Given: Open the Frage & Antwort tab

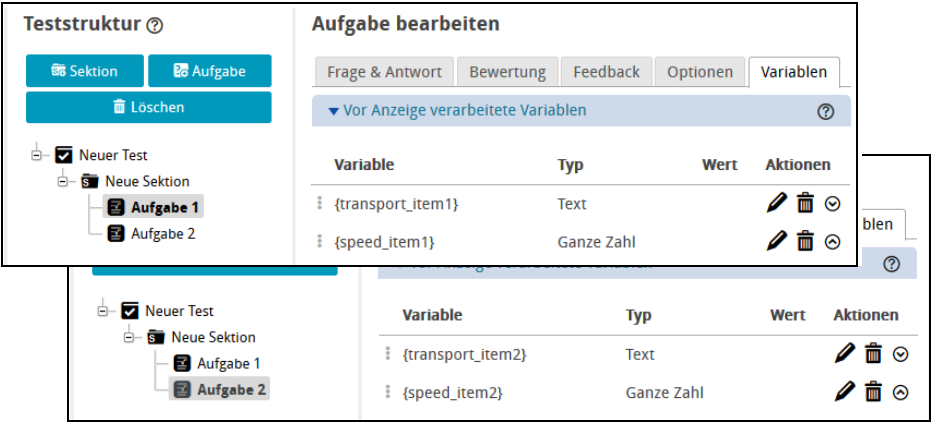Looking at the screenshot, I should point(384,72).
